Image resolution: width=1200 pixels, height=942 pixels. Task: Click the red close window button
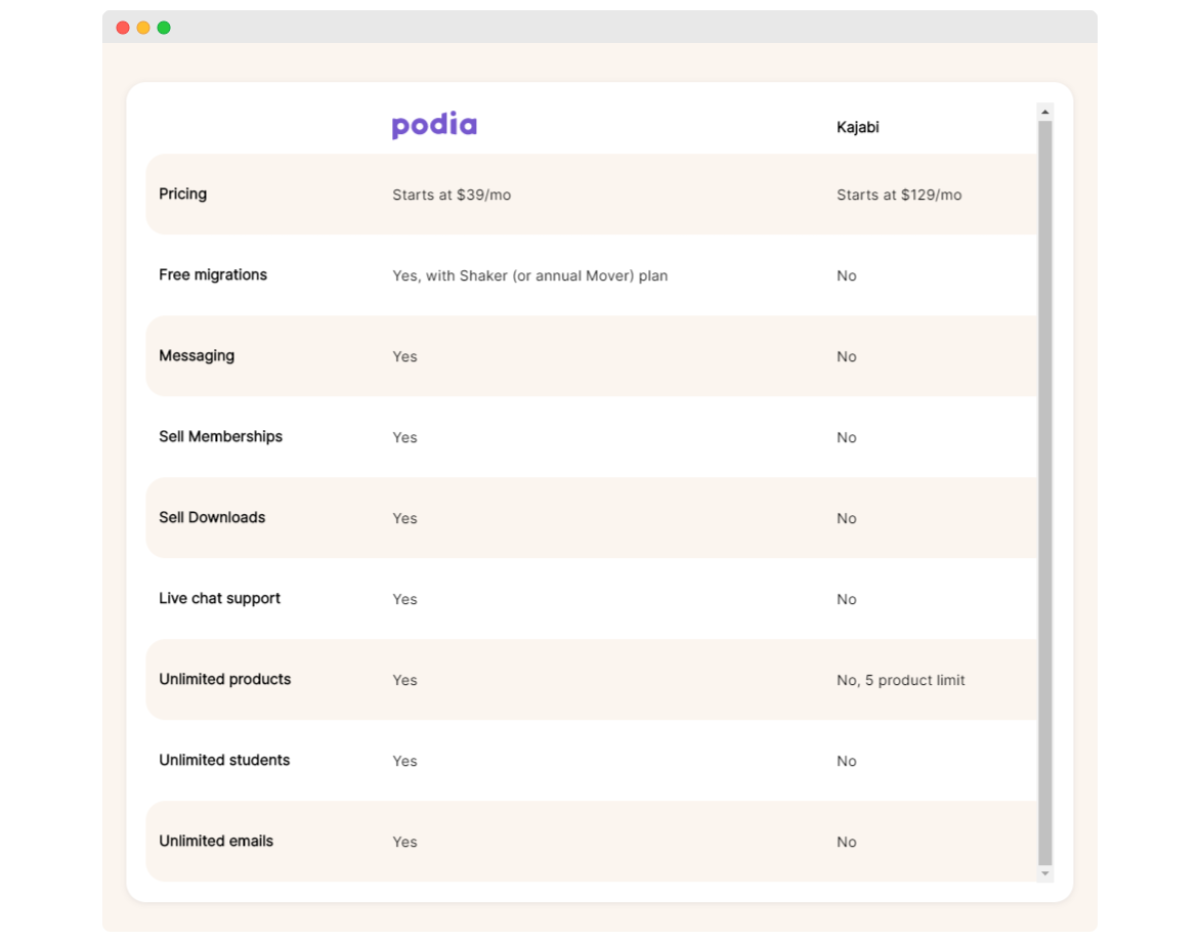point(123,28)
